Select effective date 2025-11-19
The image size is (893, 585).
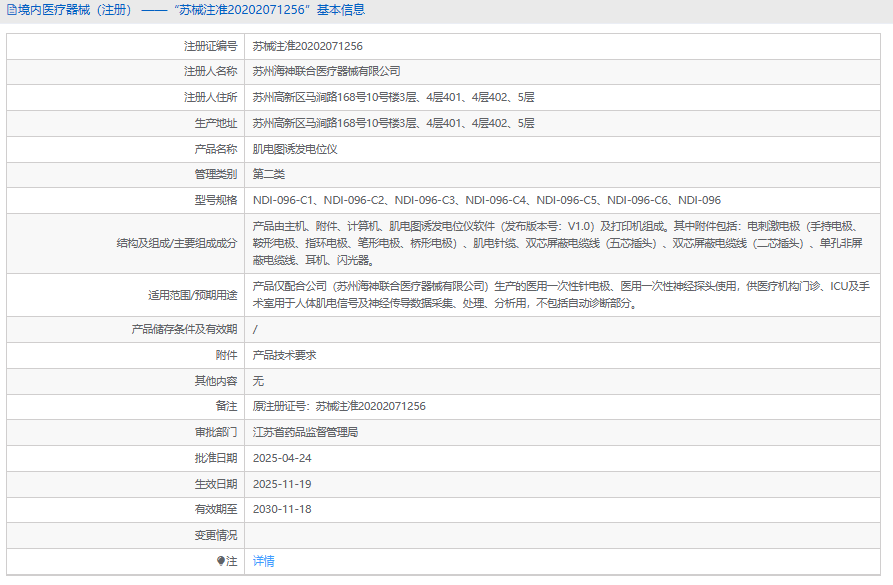(x=282, y=484)
